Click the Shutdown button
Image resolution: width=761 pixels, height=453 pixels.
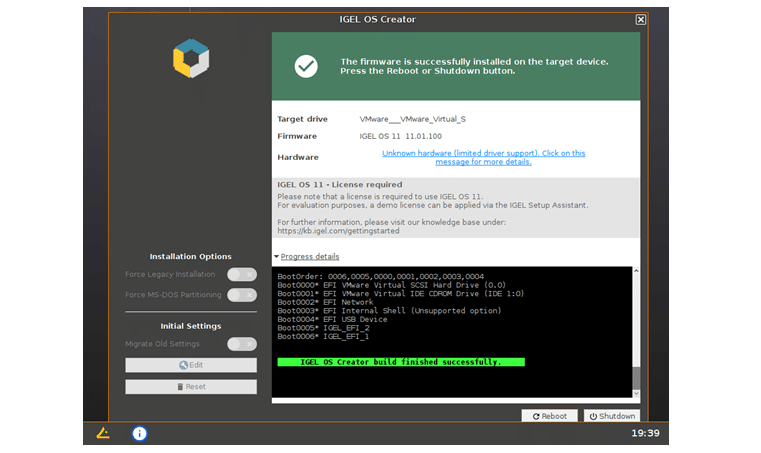click(612, 416)
